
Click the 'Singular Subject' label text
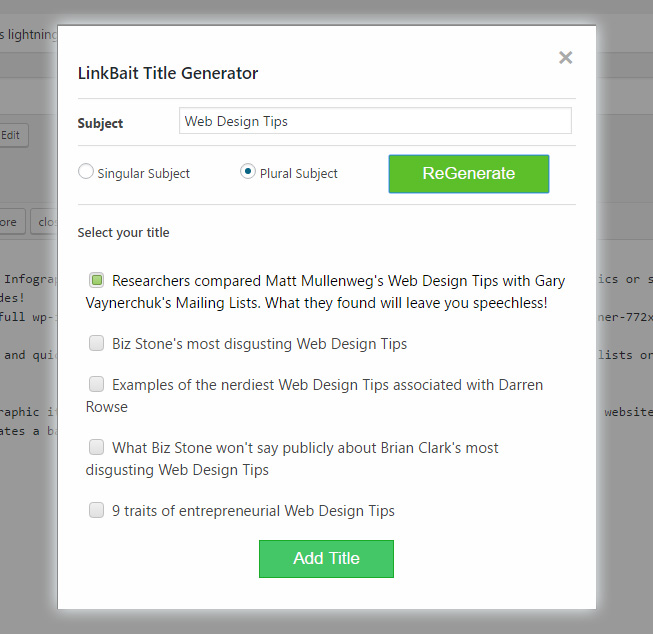(x=143, y=173)
